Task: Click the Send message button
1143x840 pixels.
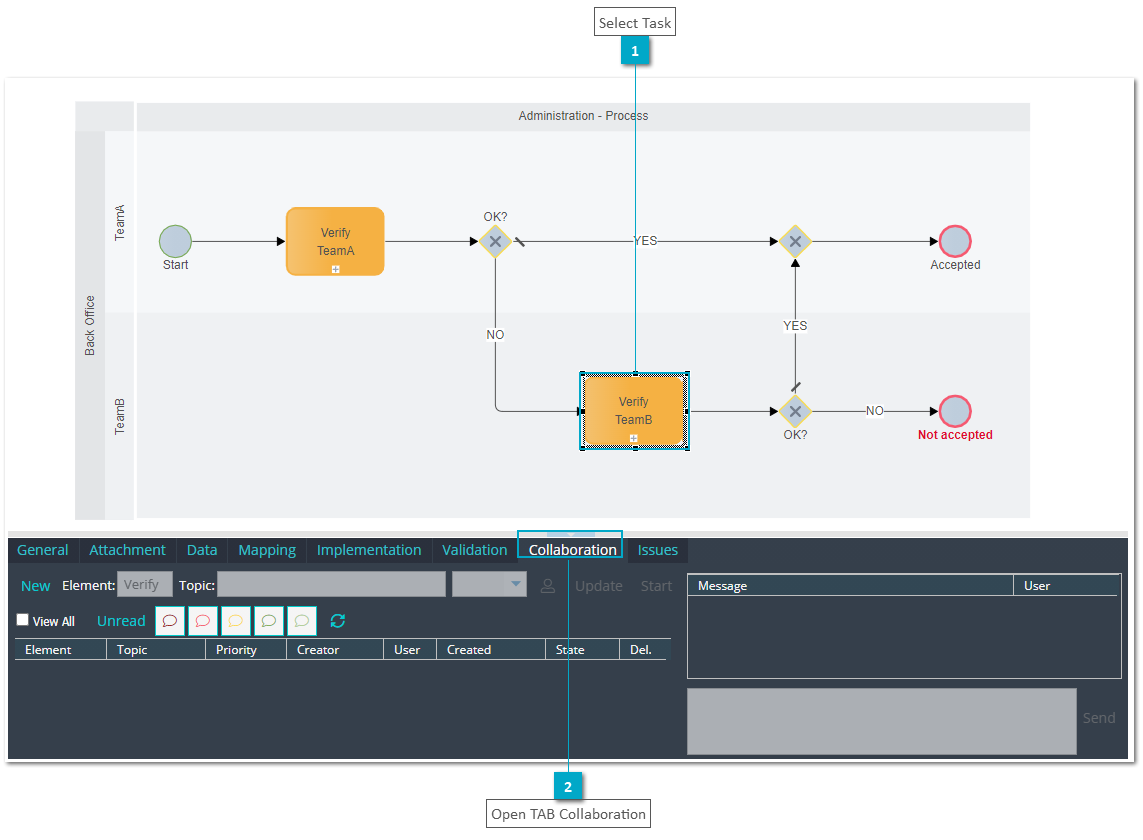Action: pyautogui.click(x=1099, y=718)
